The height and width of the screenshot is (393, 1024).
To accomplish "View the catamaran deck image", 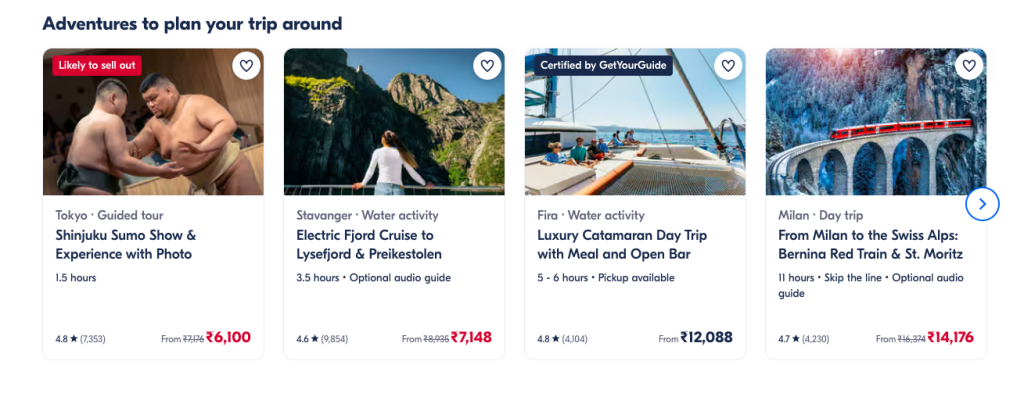I will [x=635, y=122].
